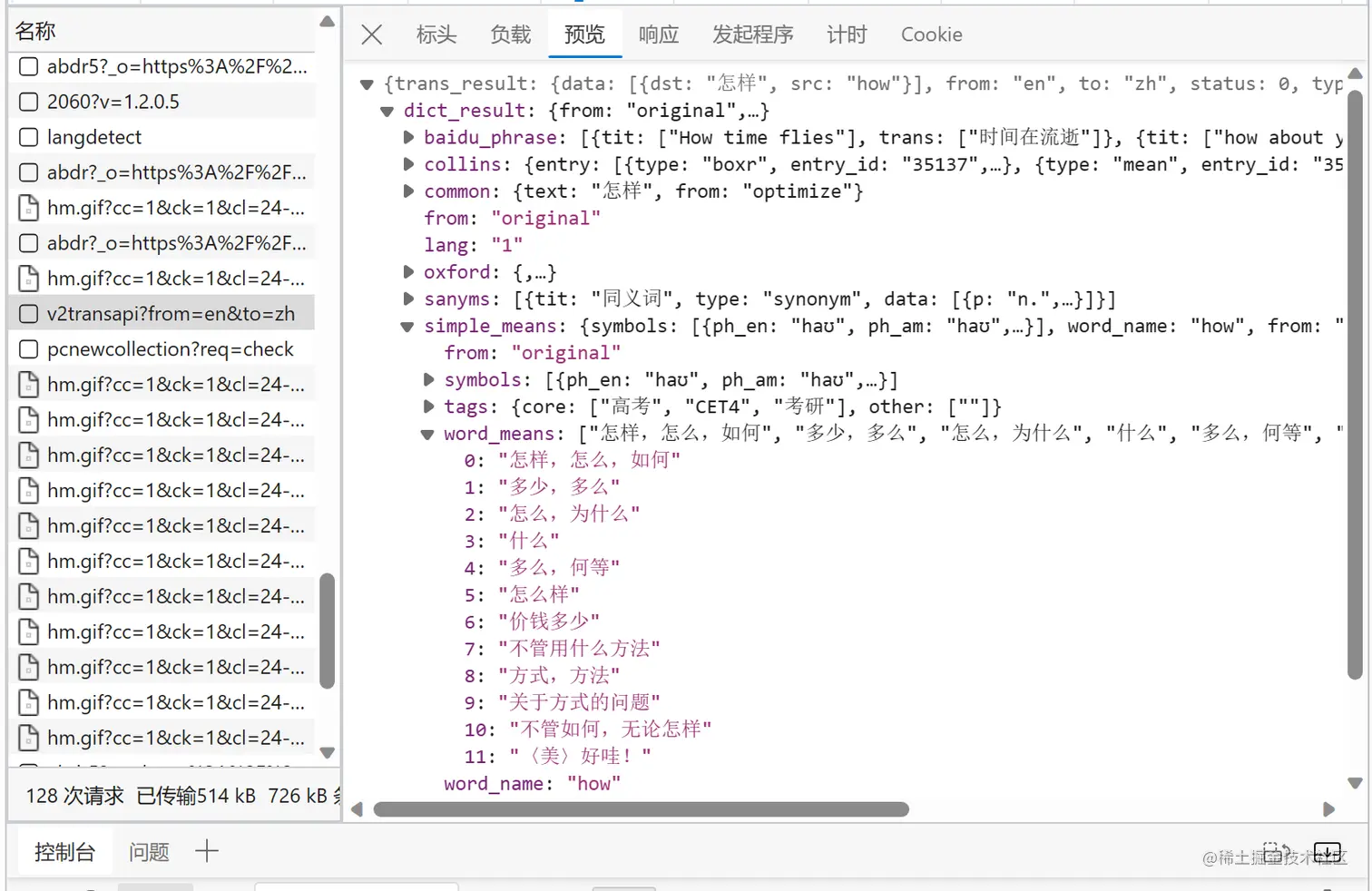Expand the common node

coord(408,191)
